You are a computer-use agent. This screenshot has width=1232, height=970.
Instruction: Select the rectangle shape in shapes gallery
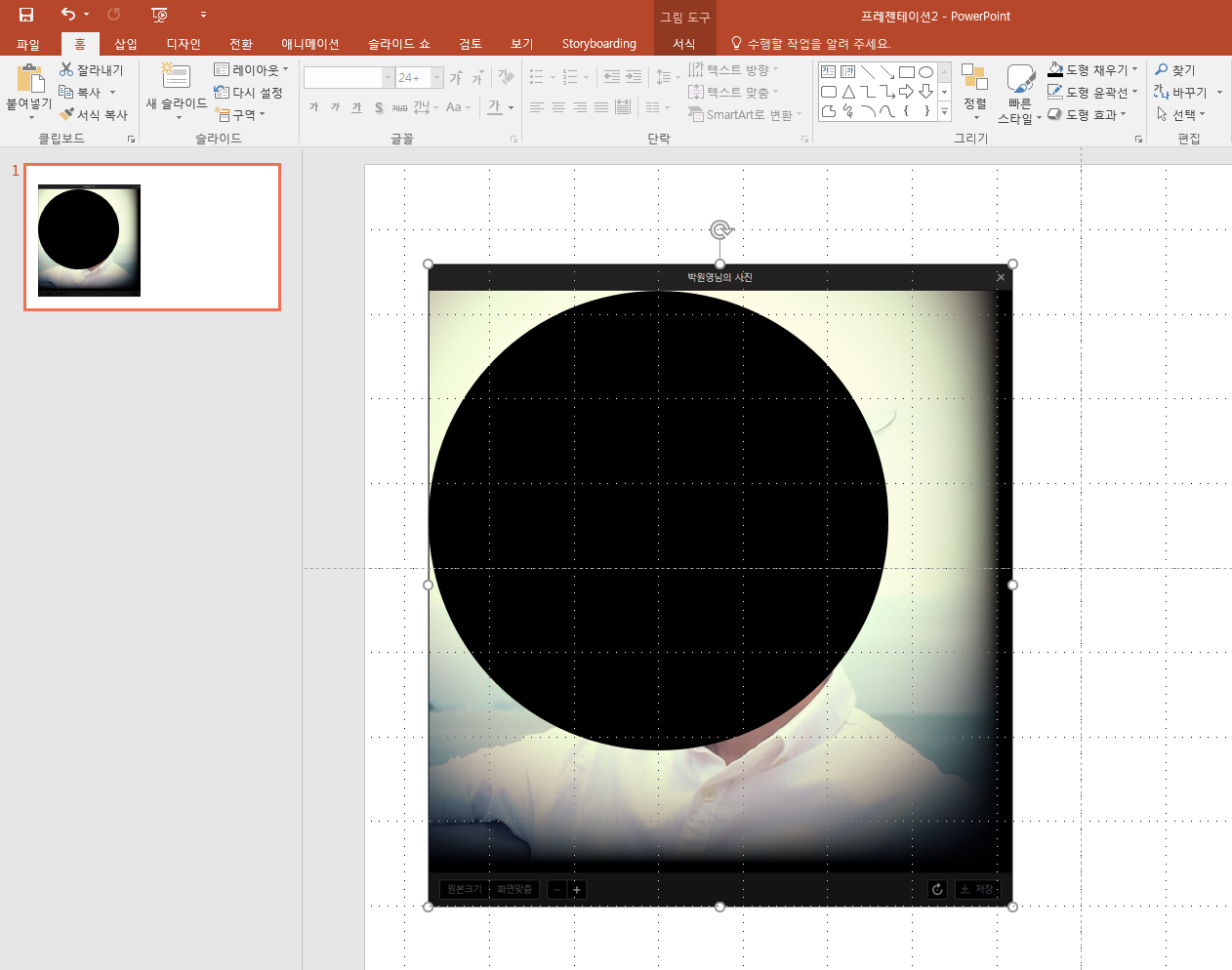point(906,72)
